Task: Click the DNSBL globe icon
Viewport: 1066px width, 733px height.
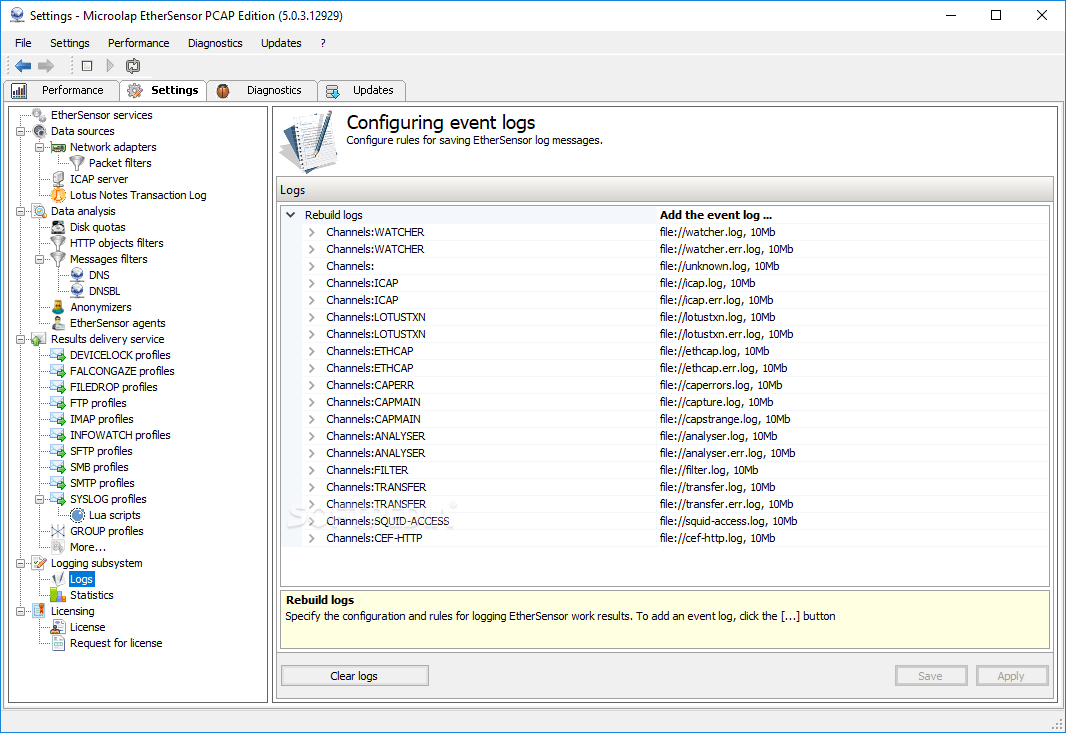Action: coord(78,291)
